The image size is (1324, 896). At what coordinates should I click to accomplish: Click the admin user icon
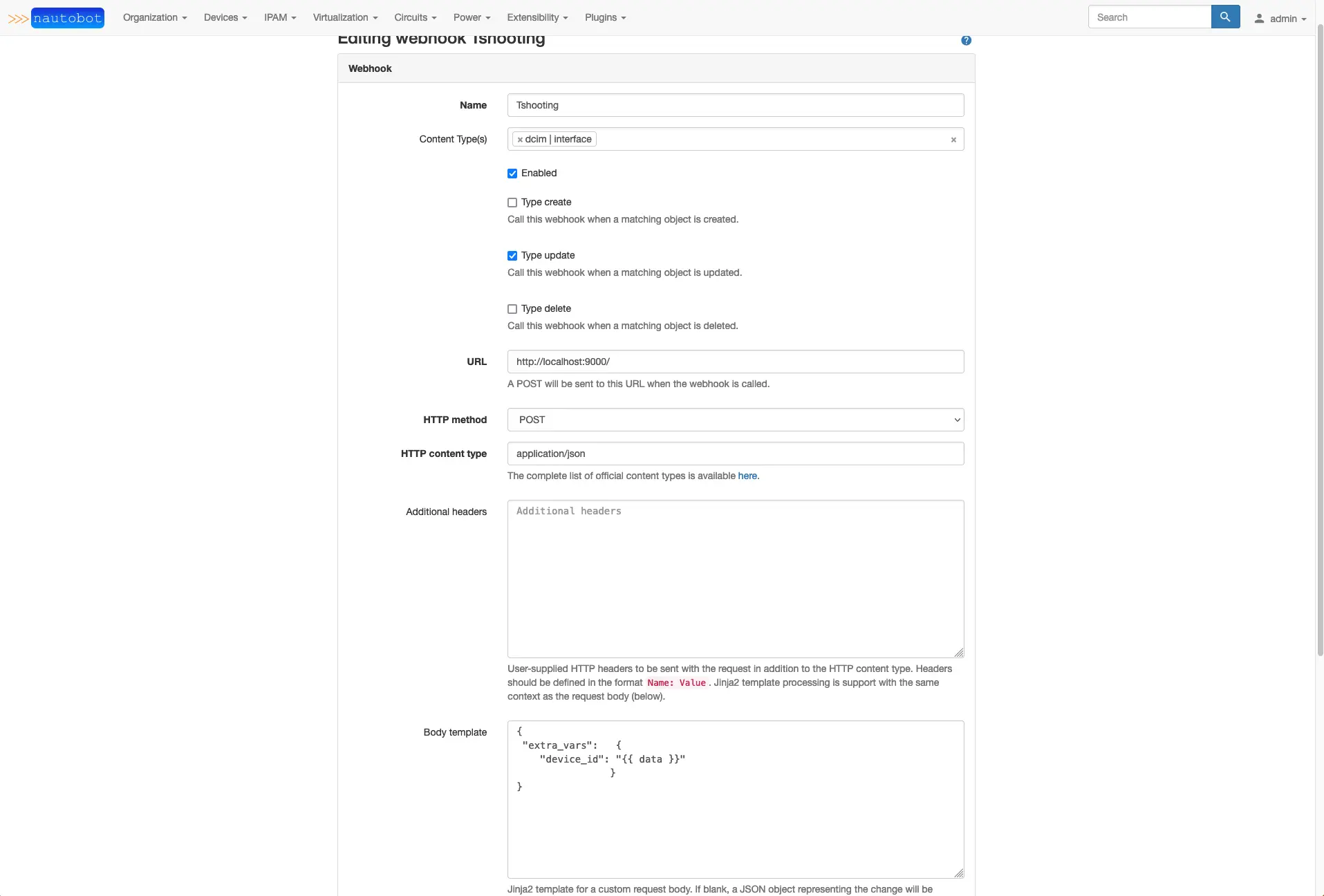(1259, 19)
